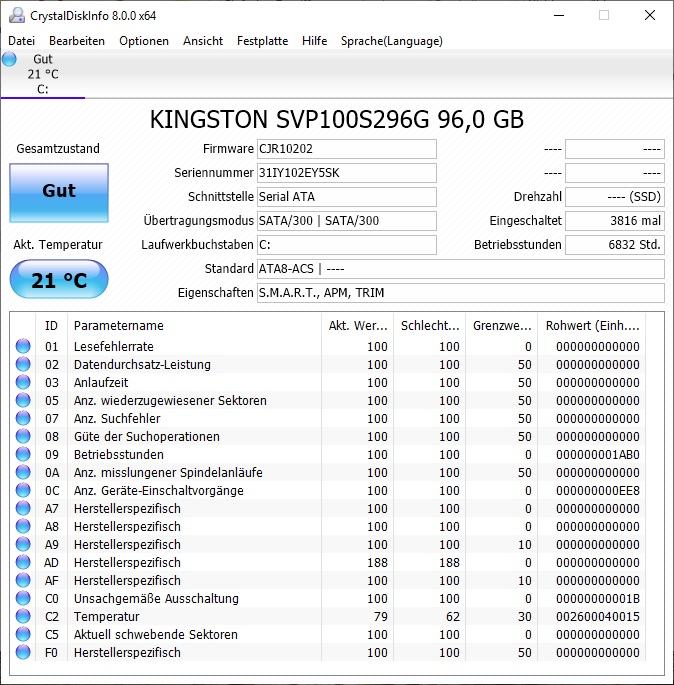Screen dimensions: 674x685
Task: Click the Firmware field CJR10202
Action: pyautogui.click(x=347, y=149)
